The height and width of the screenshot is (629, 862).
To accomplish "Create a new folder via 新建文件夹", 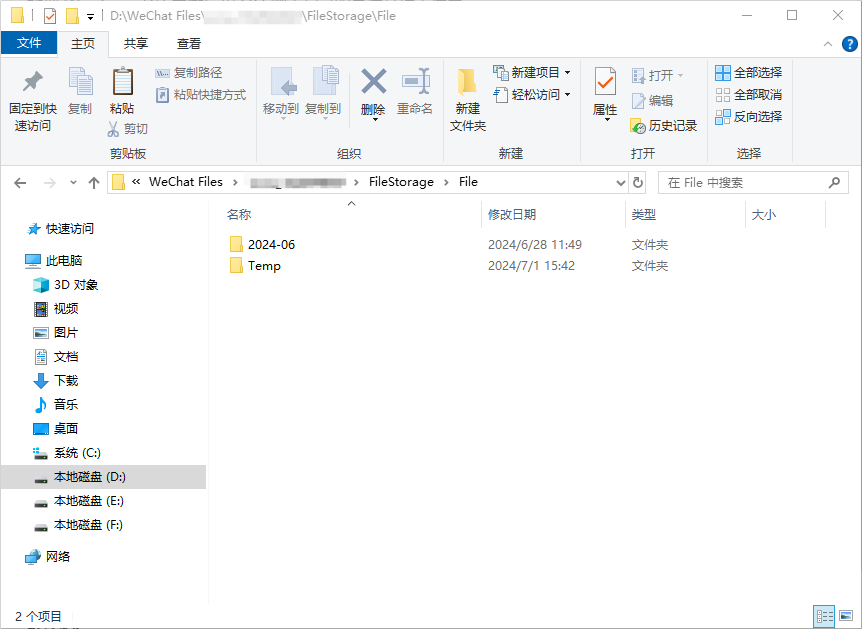I will pos(467,100).
